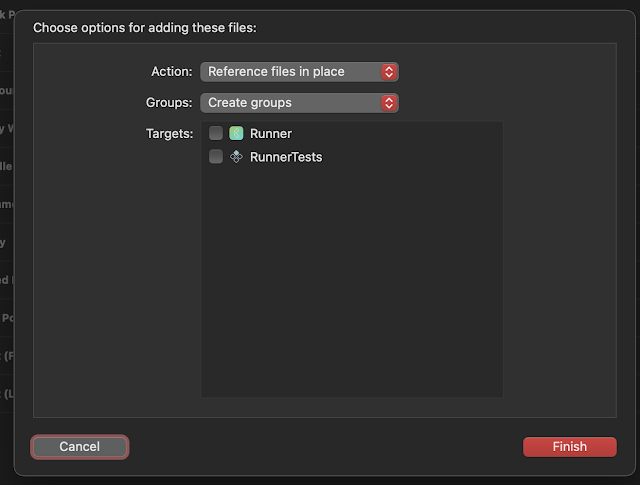Click the 'Groups:' field label

[169, 103]
